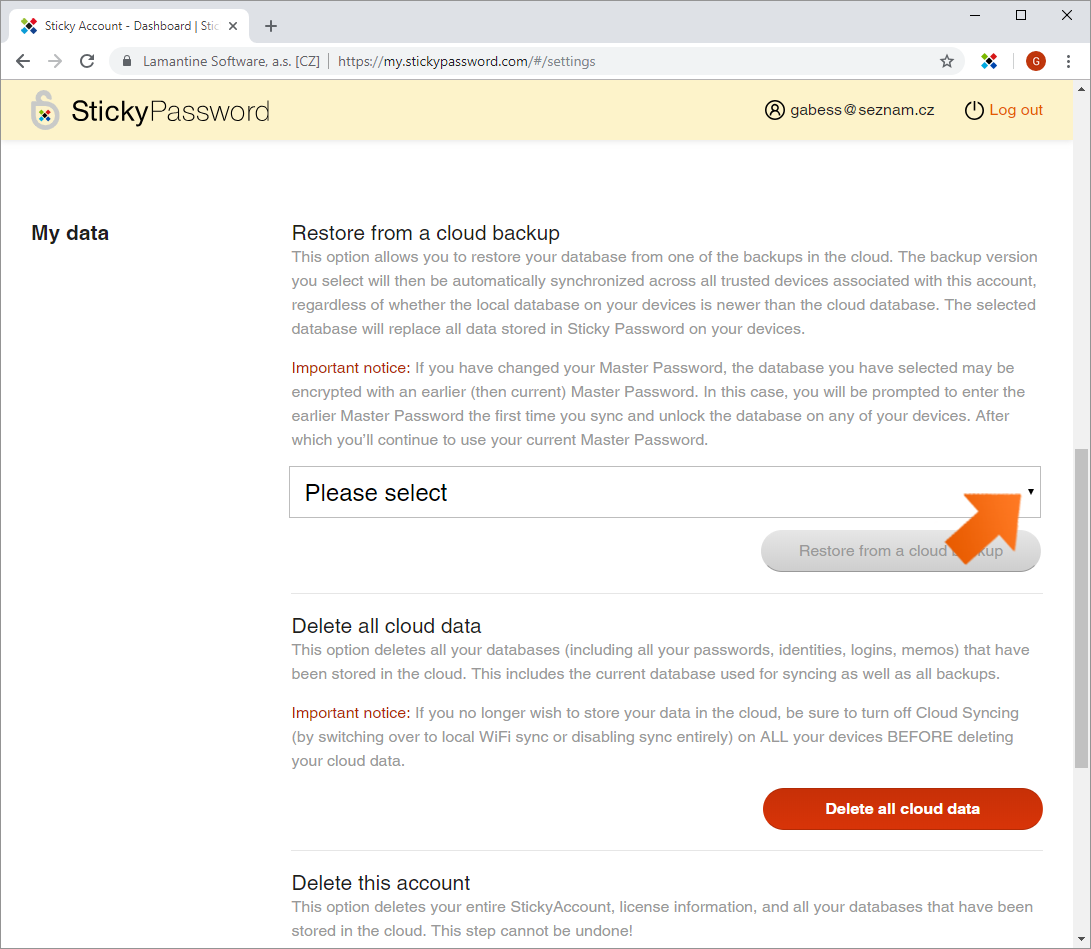Reload the Sticky Account page
Screen dimensions: 1091x949
(87, 61)
